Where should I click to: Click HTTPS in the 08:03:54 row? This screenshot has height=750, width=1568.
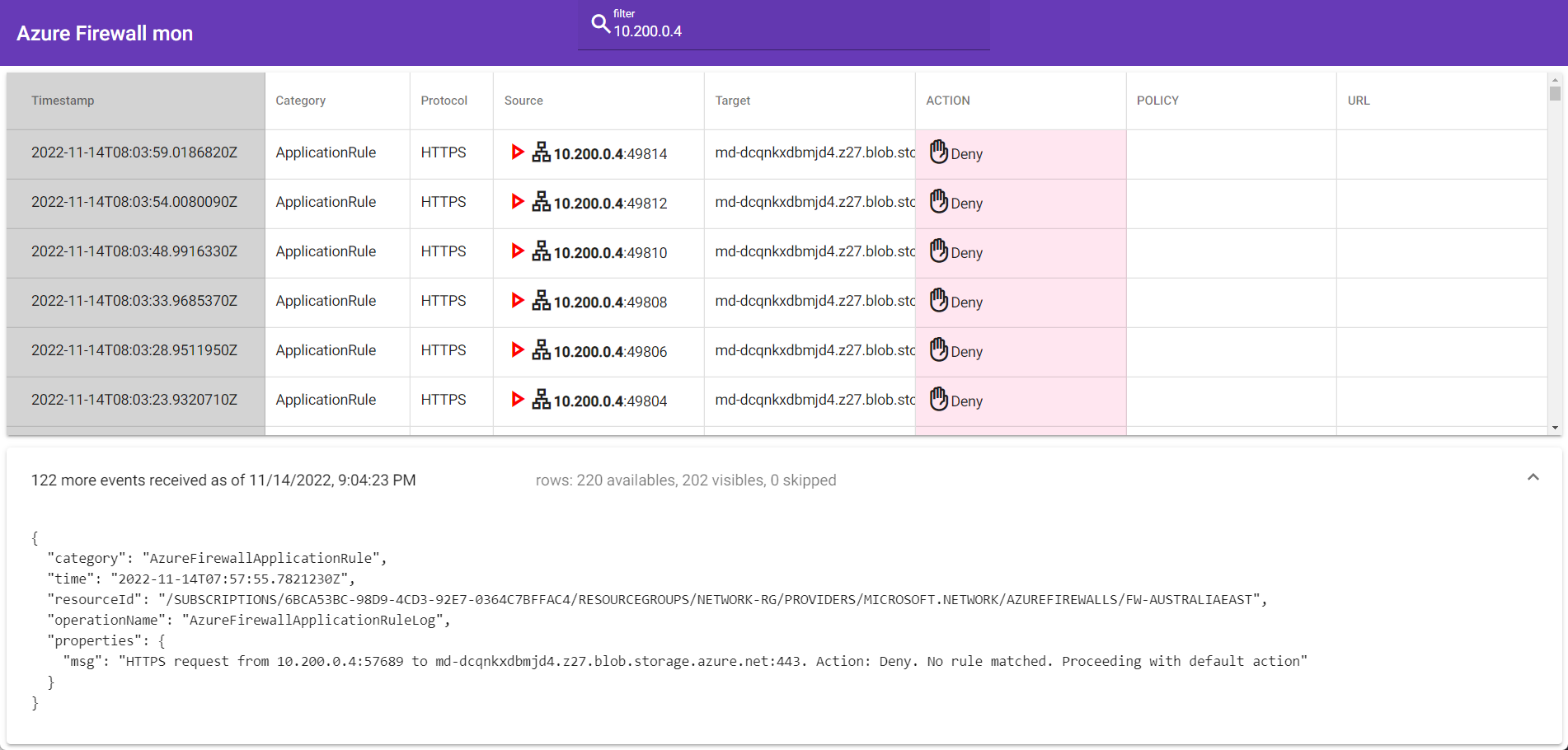point(444,202)
